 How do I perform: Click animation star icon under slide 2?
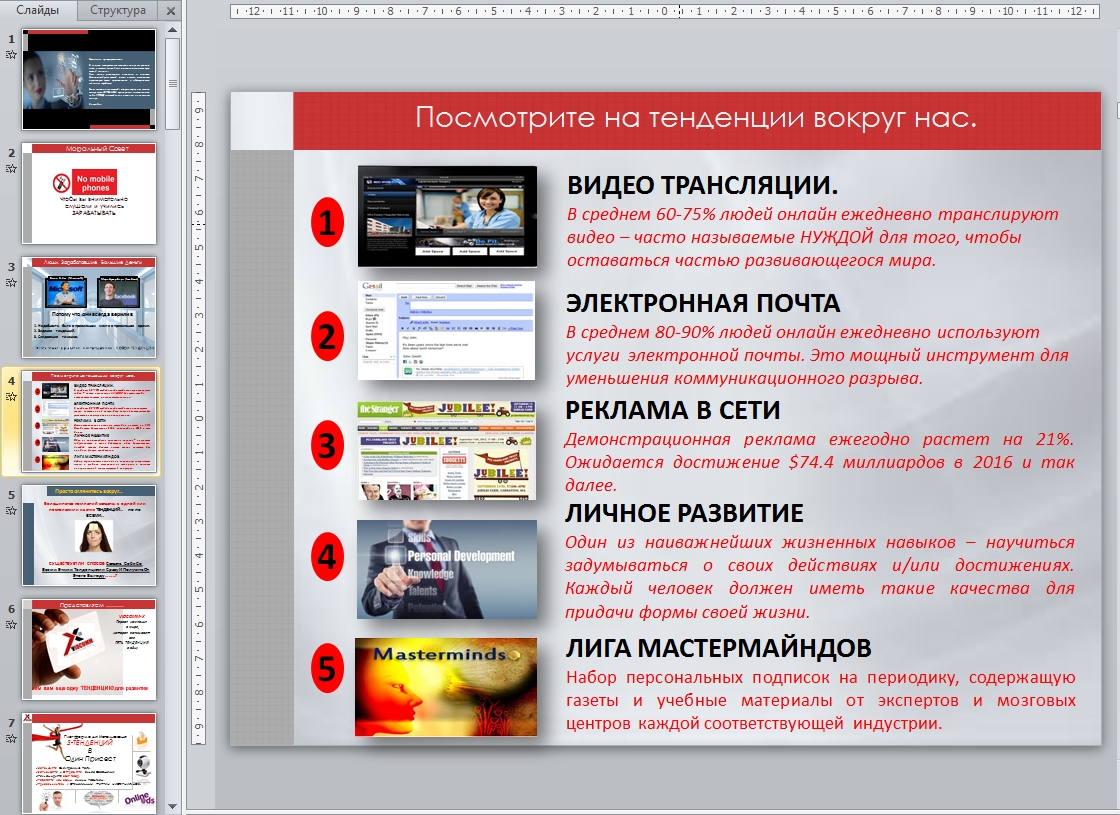(x=11, y=169)
